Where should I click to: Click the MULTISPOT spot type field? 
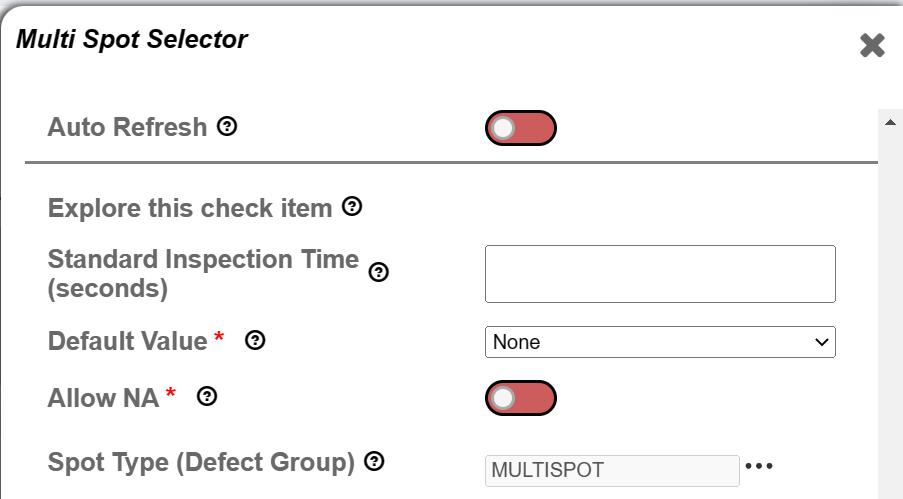pyautogui.click(x=612, y=470)
